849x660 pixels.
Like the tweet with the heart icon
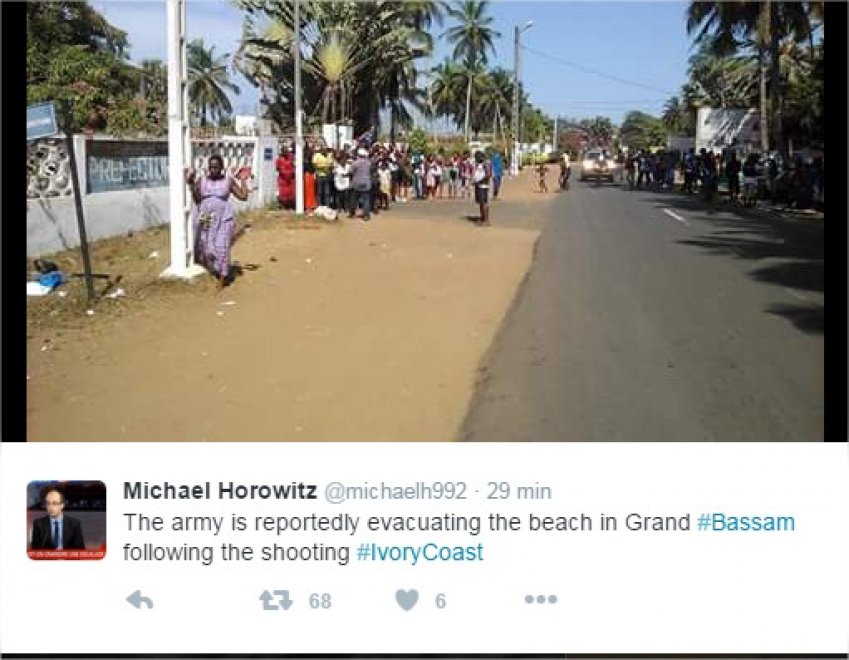(407, 600)
